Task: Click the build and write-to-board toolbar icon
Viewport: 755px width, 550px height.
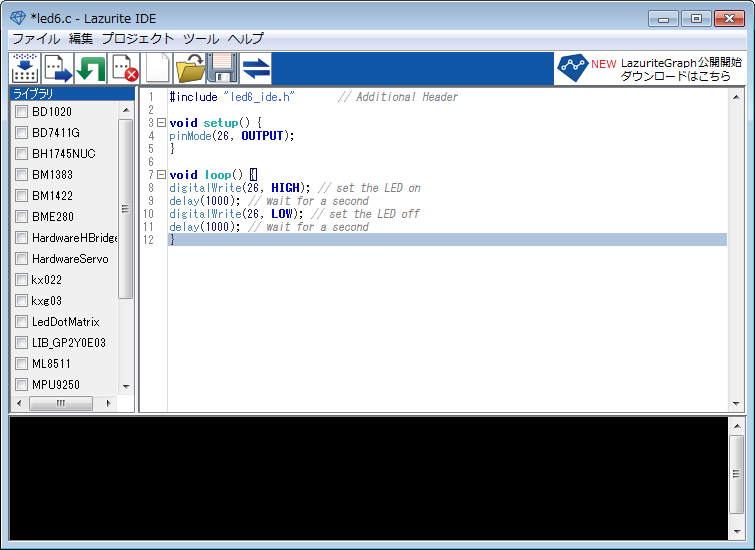Action: pos(25,68)
